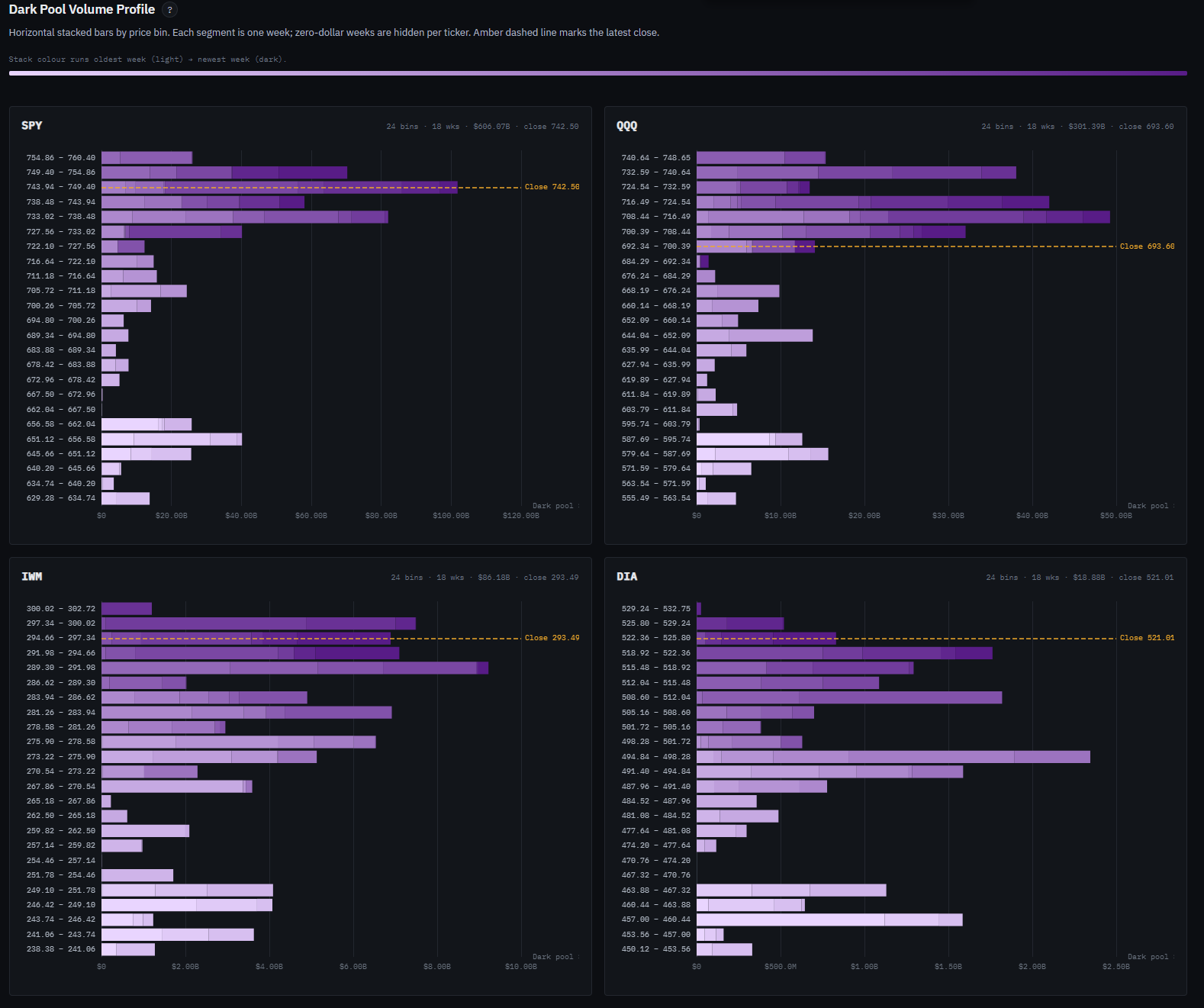
Task: Click the QQQ bar for bin 716.49 – 724.54
Action: 873,202
